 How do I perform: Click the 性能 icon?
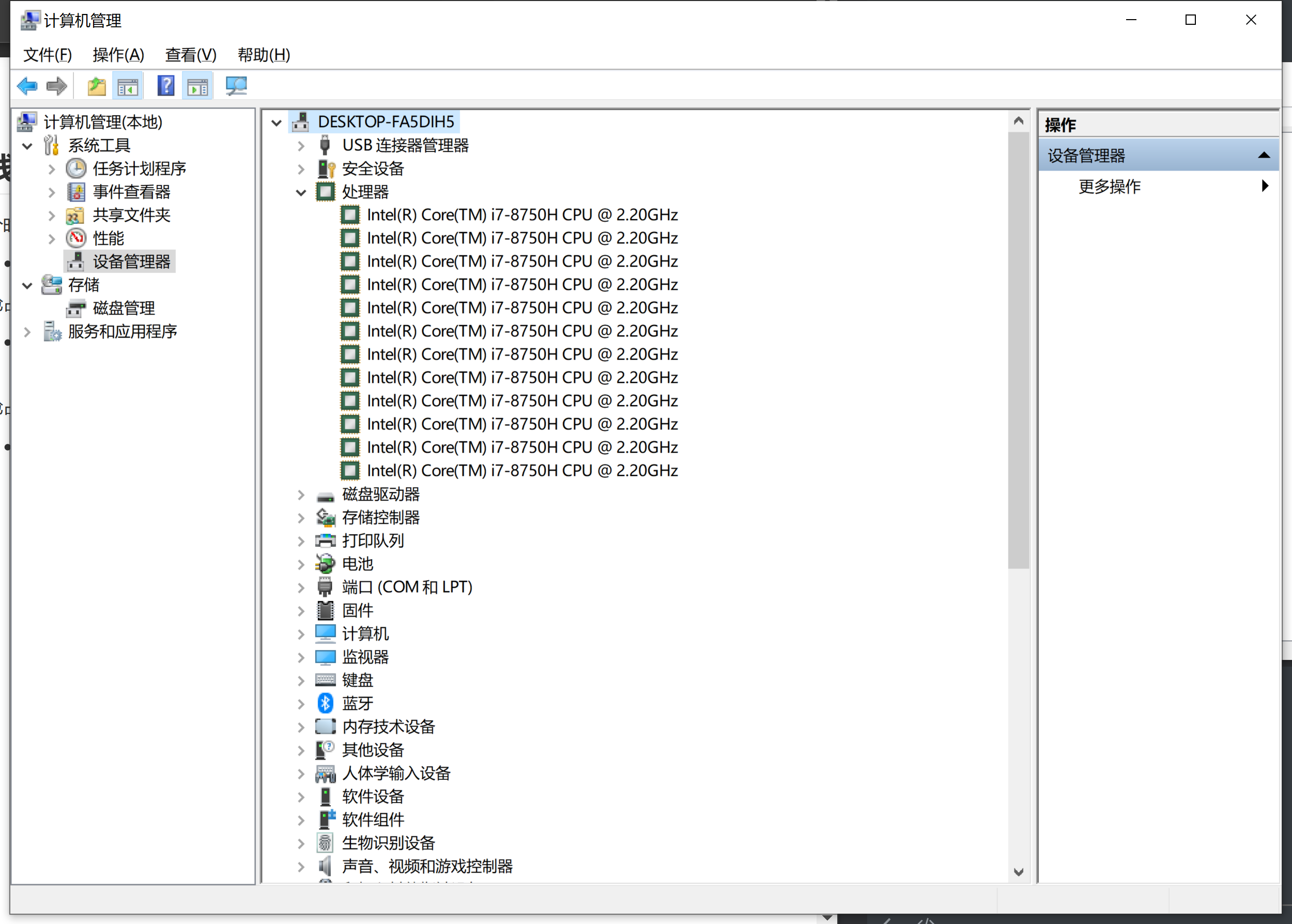click(76, 238)
